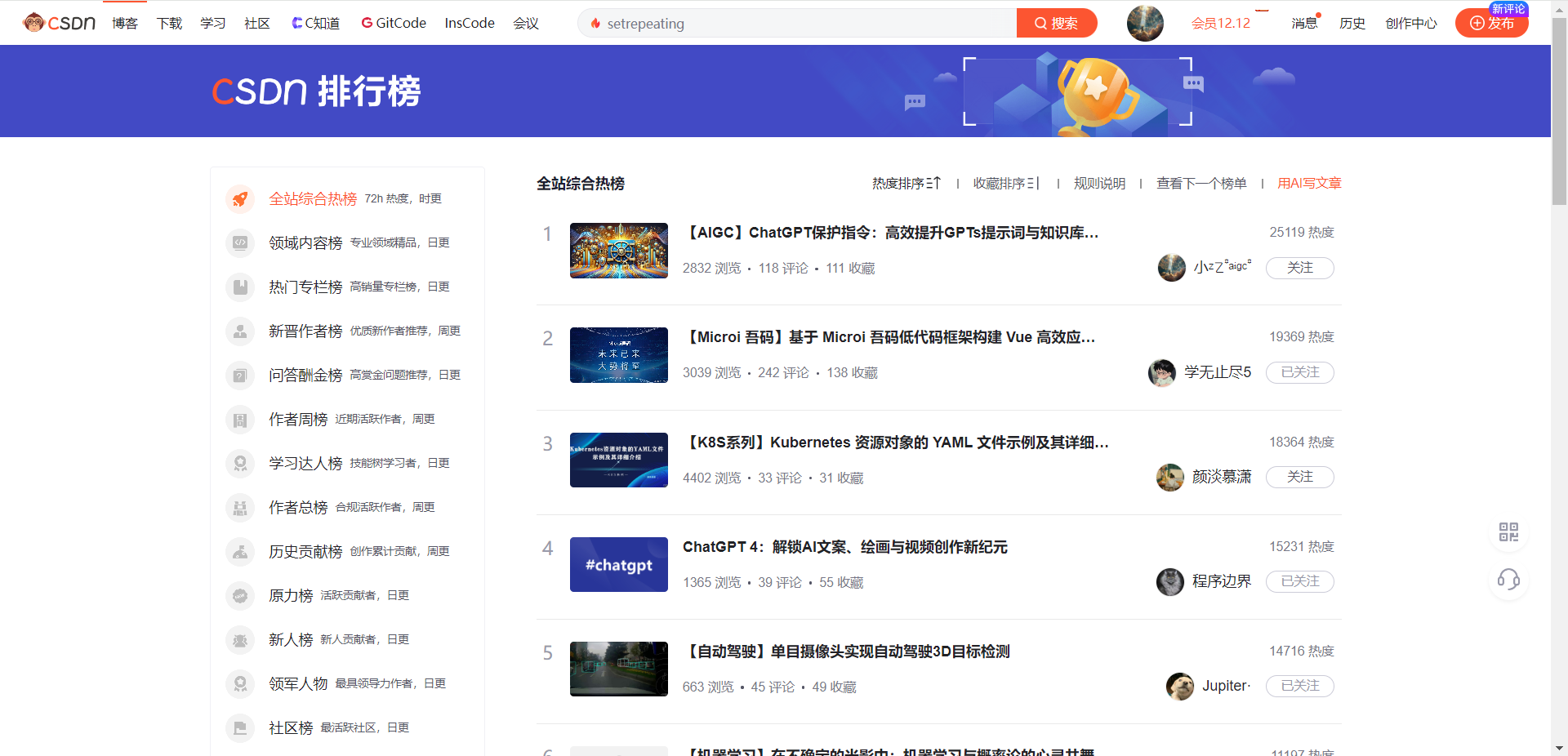Open 会员12.12 promotion link
The image size is (1568, 756).
click(x=1221, y=23)
